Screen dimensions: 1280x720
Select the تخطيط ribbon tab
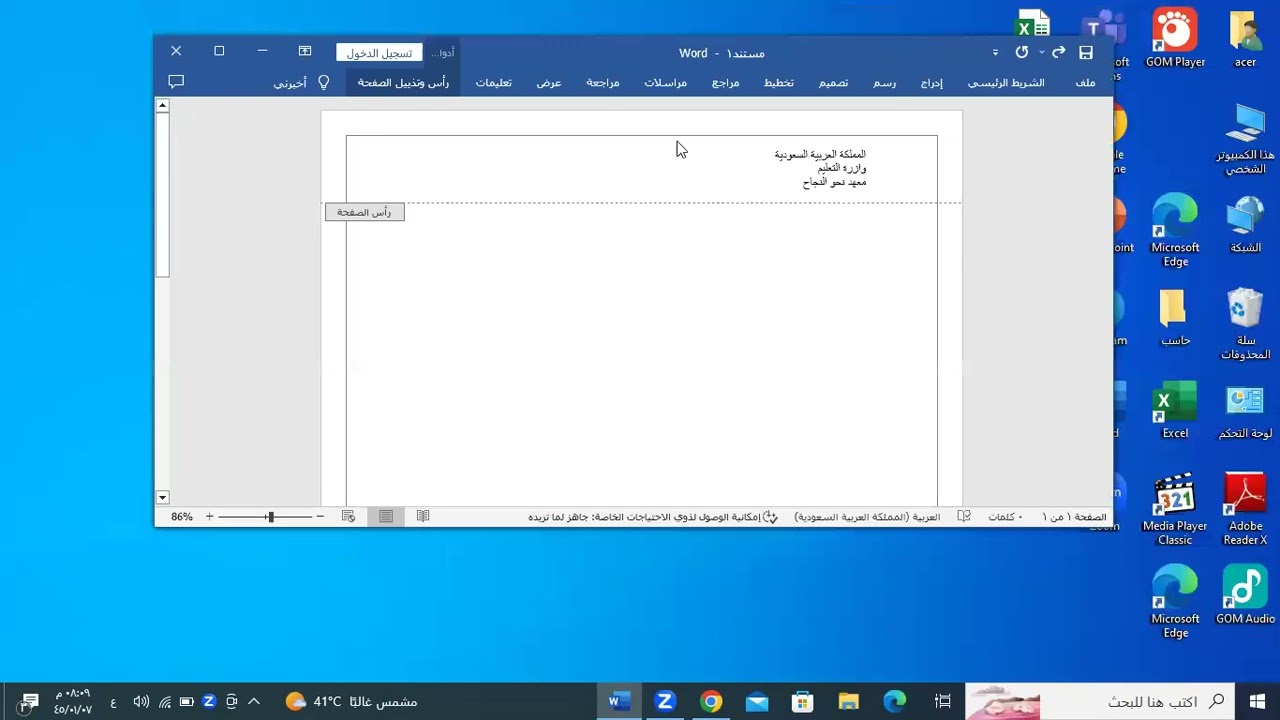click(x=778, y=82)
